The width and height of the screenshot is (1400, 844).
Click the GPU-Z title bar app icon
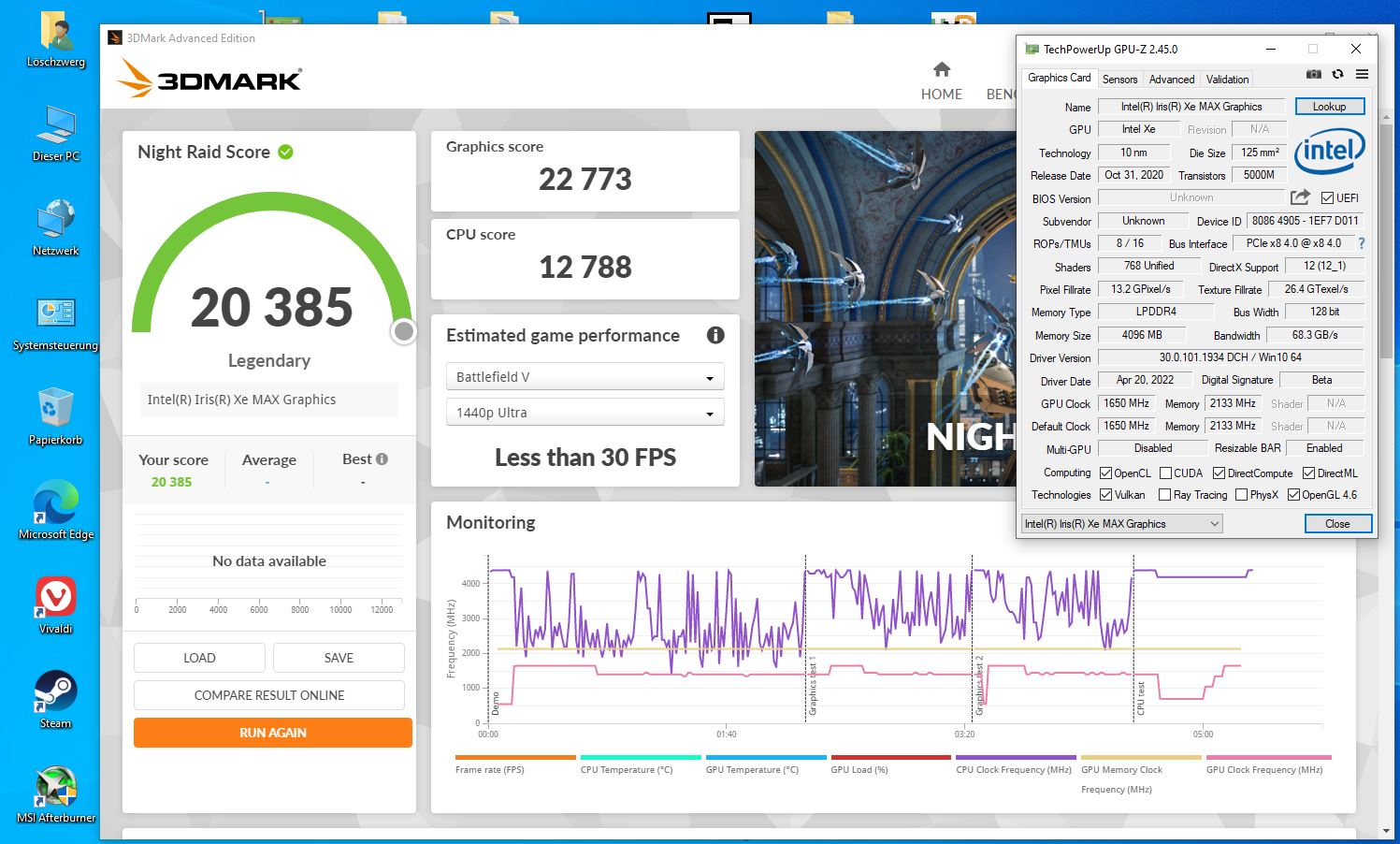tap(1032, 49)
